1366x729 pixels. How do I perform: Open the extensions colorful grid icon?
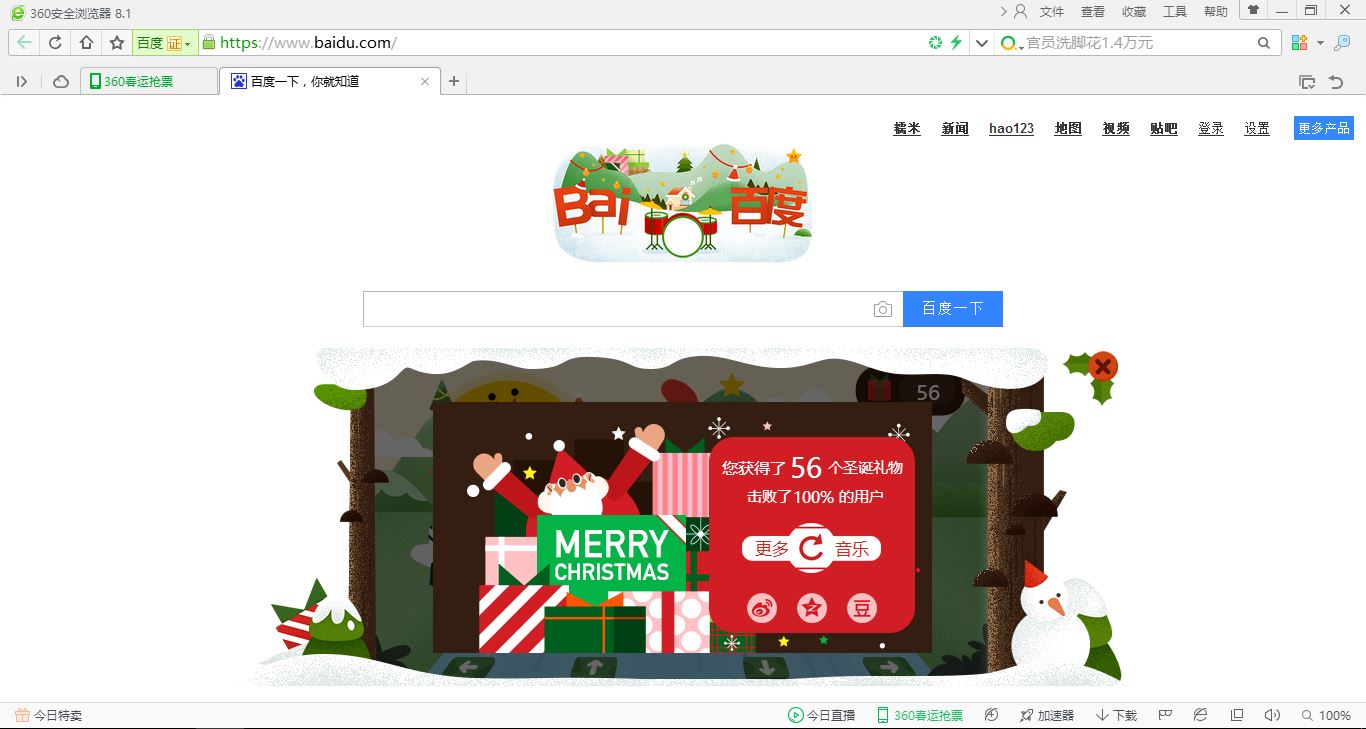click(x=1300, y=43)
